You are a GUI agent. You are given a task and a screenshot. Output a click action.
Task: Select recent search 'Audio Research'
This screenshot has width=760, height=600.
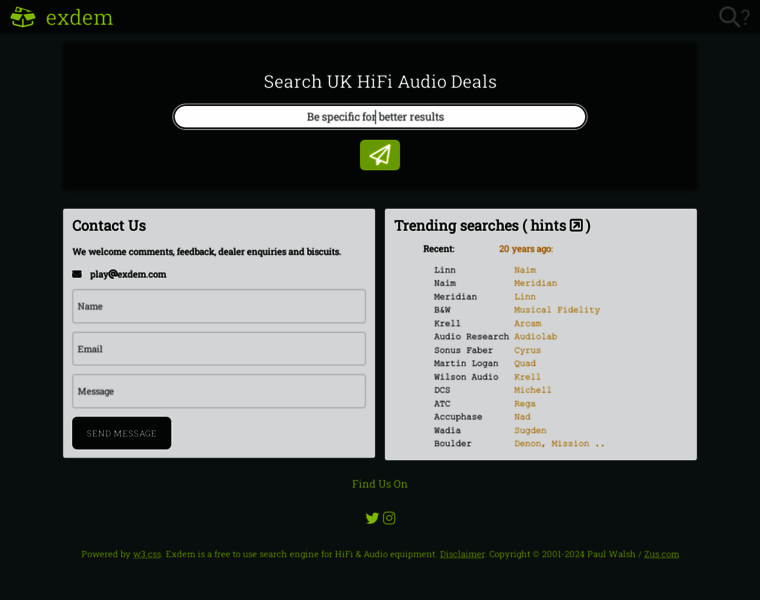click(471, 336)
